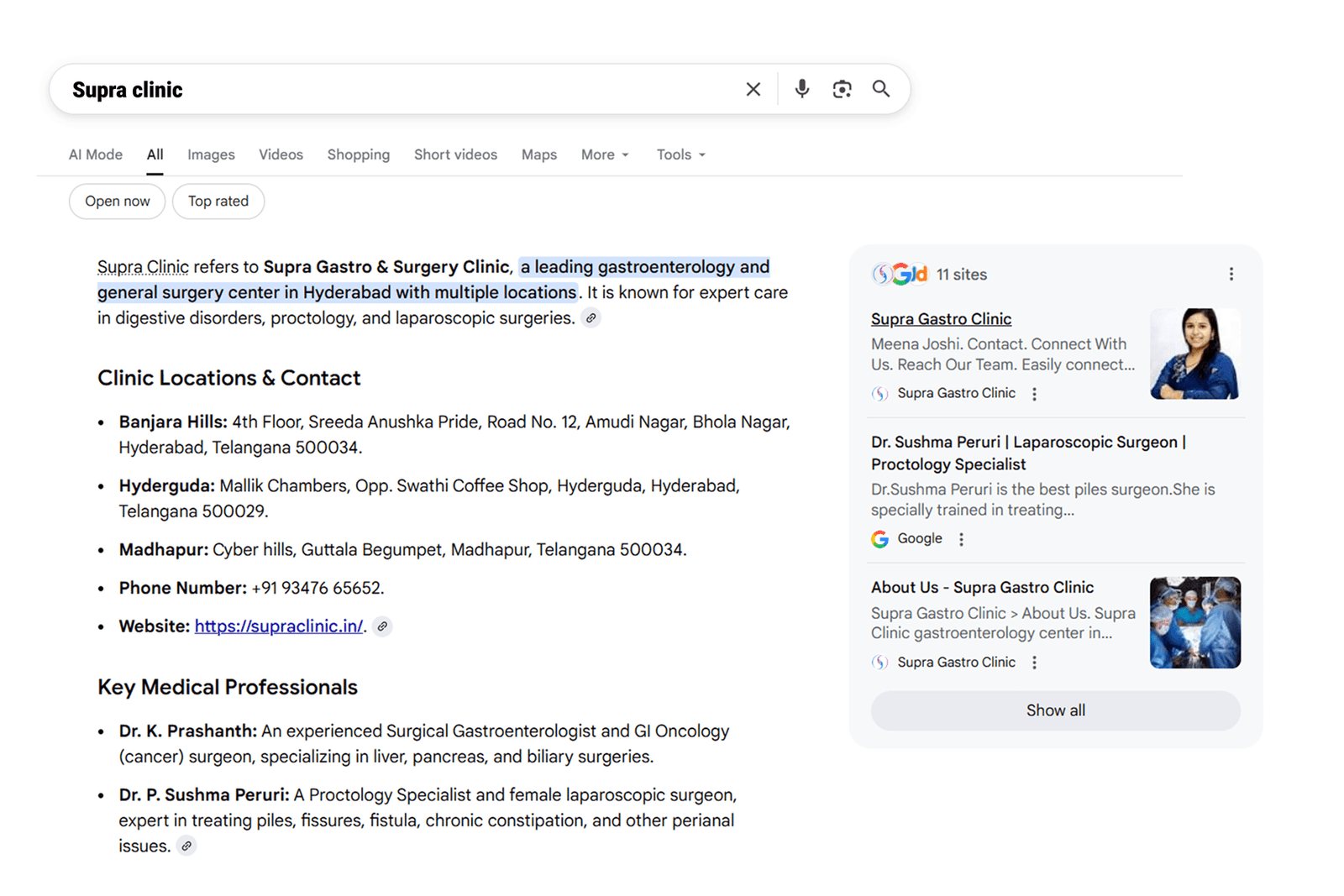Switch to AI Mode

(x=95, y=155)
